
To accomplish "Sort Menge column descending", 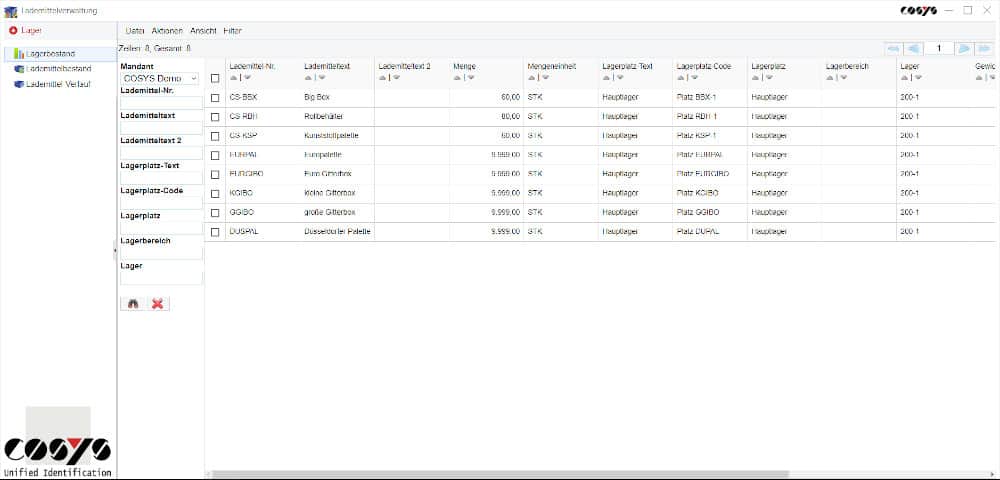I will (x=471, y=78).
